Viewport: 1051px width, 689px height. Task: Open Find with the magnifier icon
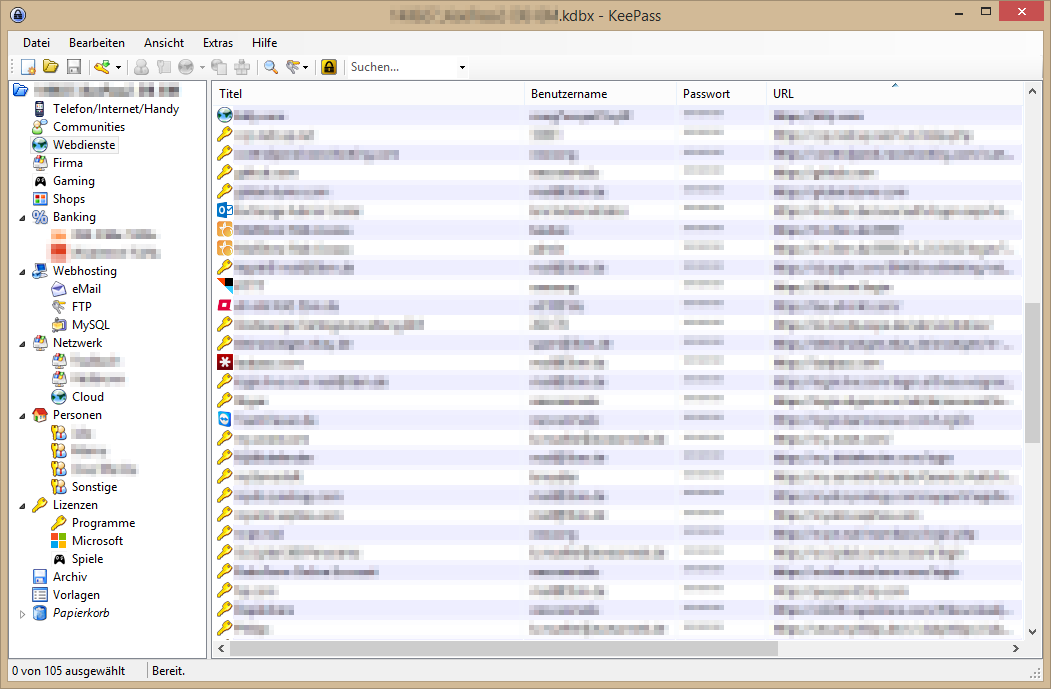(271, 67)
